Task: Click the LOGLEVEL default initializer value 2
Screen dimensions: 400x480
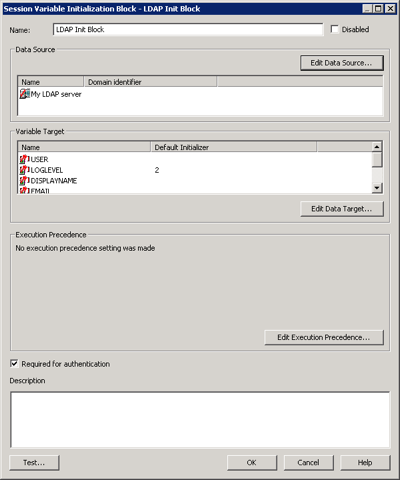Action: coord(157,170)
